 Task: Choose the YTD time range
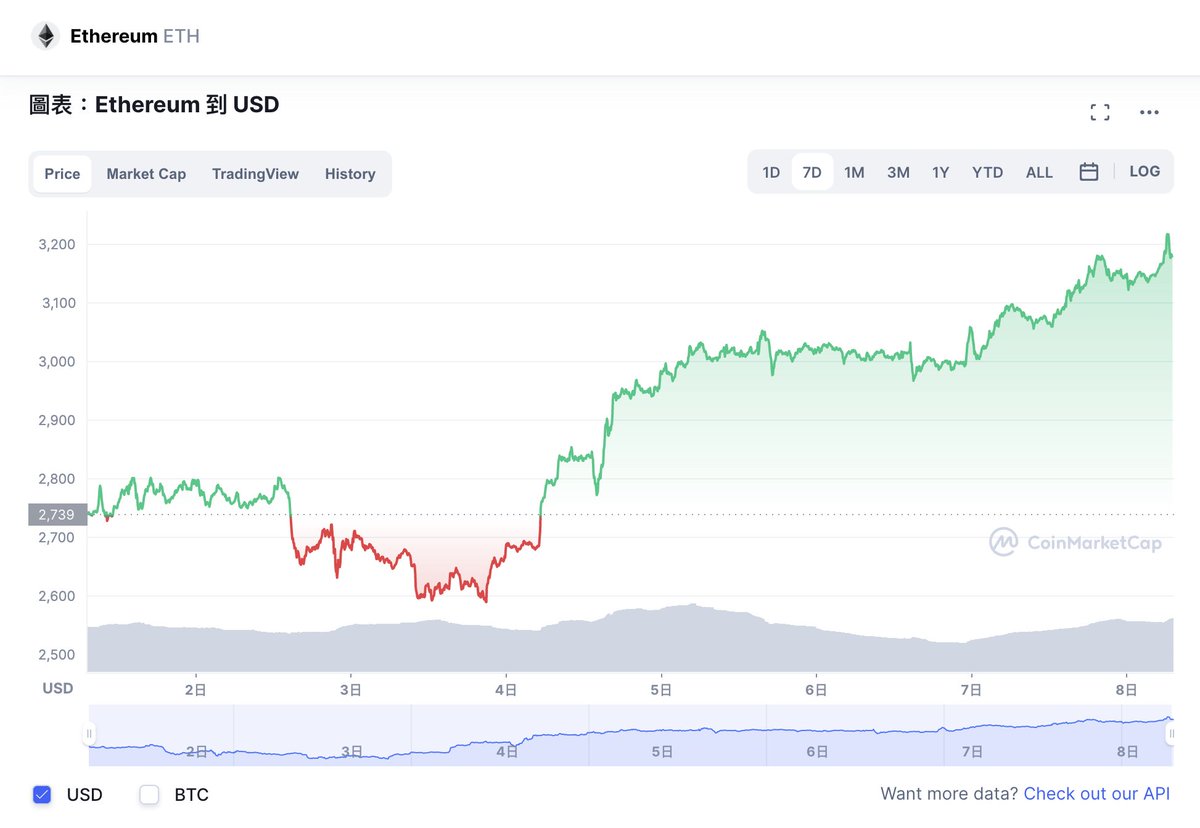(x=987, y=171)
